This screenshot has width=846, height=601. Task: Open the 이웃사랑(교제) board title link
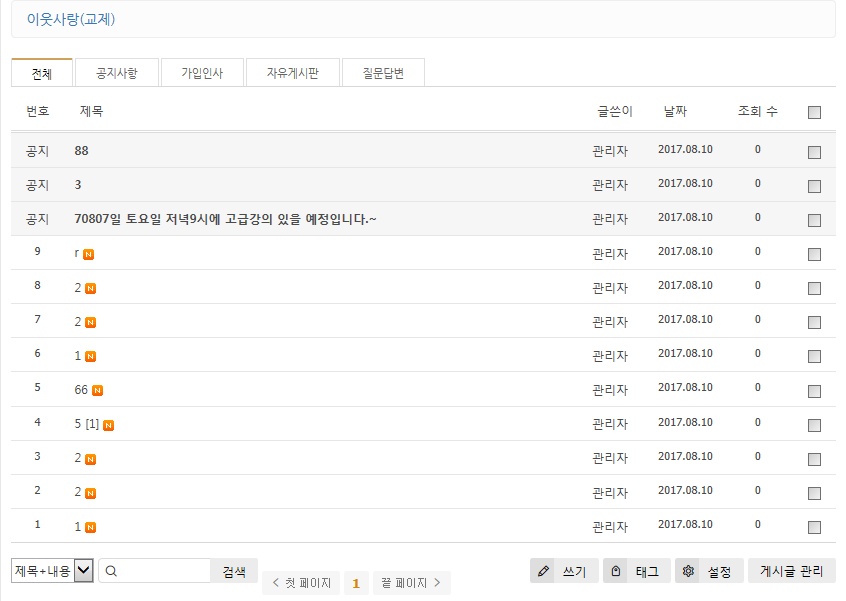(x=71, y=19)
